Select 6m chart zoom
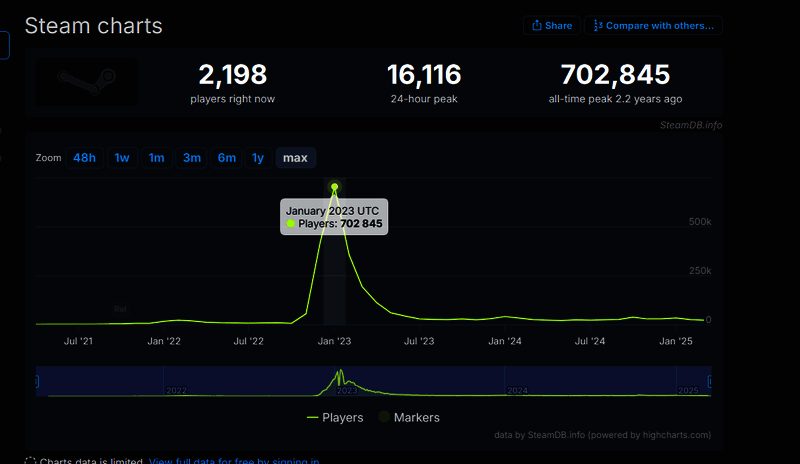800x464 pixels. point(227,158)
